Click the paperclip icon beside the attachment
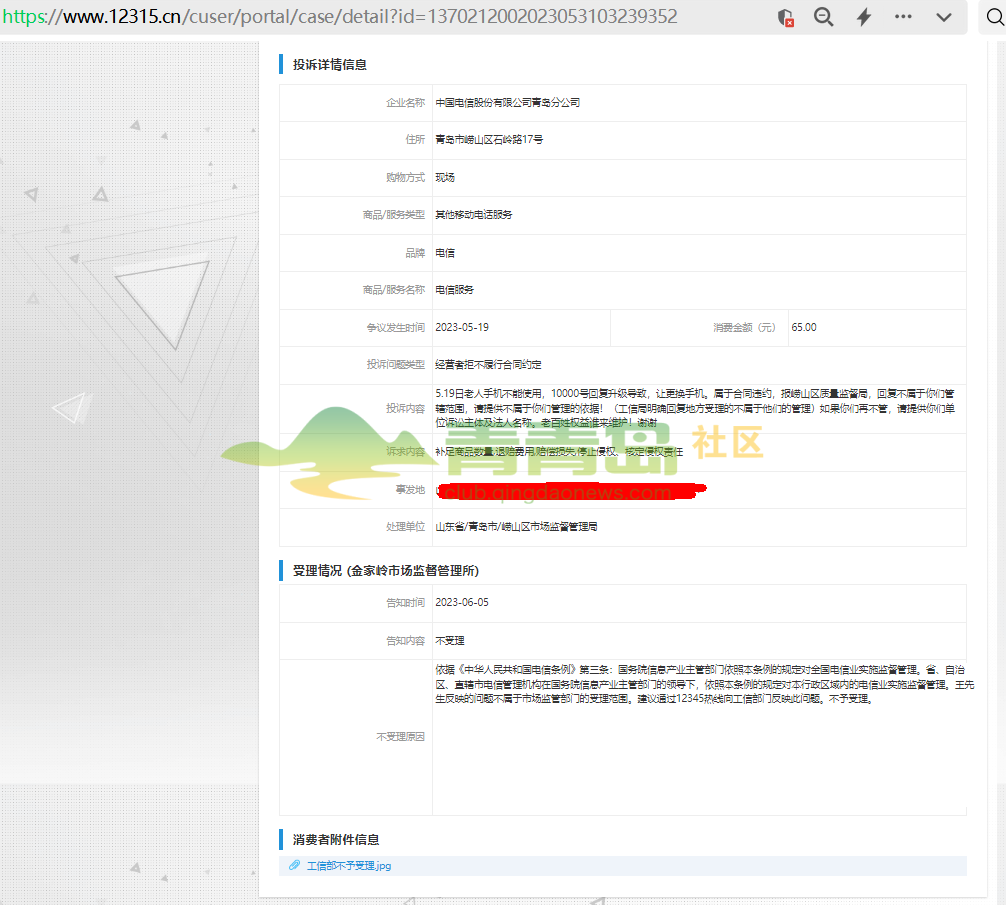 (294, 865)
